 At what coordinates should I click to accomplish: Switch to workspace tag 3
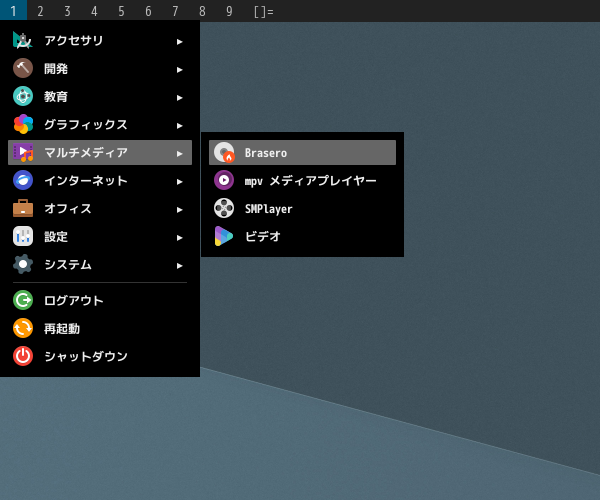pyautogui.click(x=67, y=10)
